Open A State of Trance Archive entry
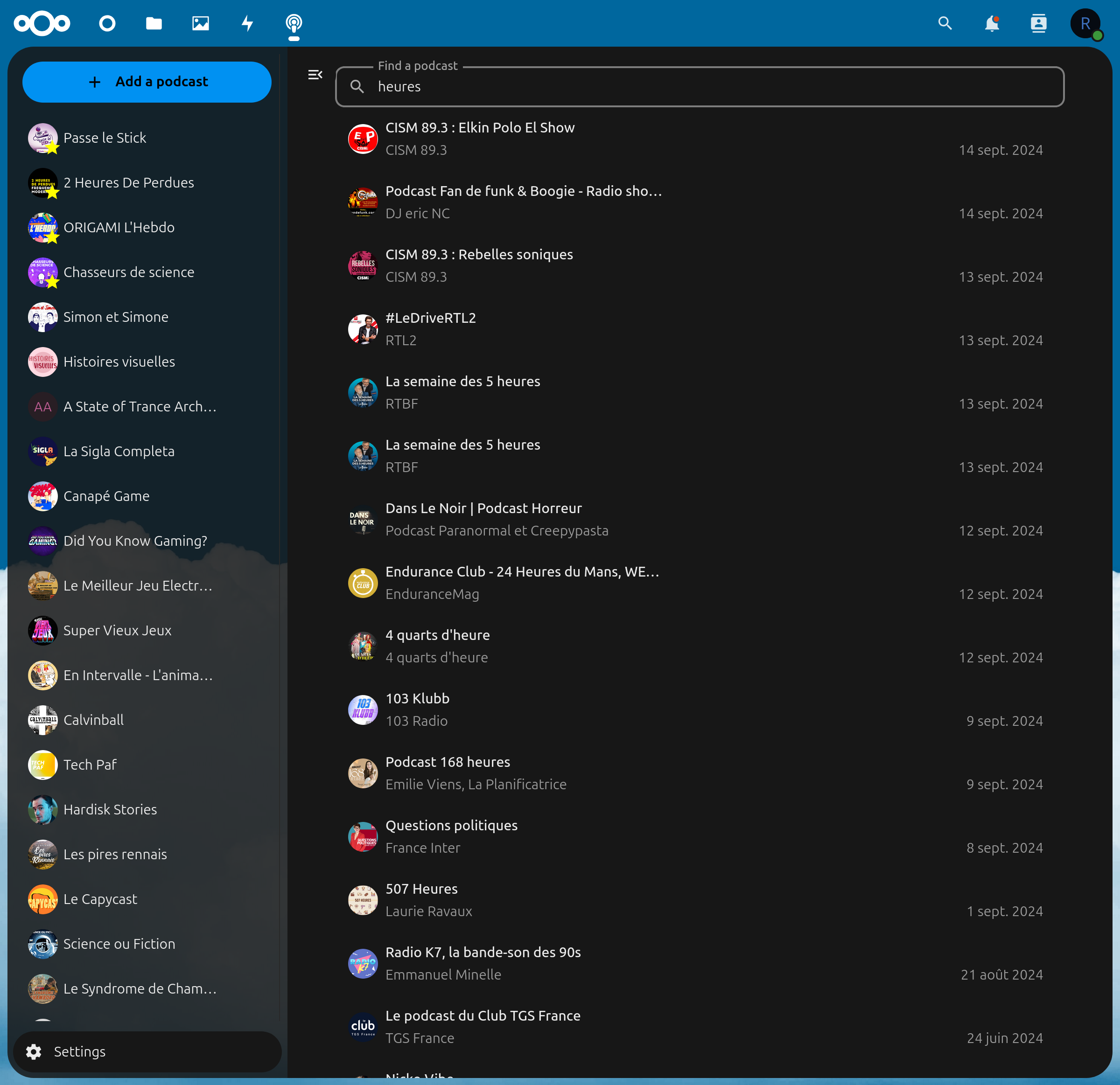This screenshot has height=1085, width=1120. tap(147, 407)
